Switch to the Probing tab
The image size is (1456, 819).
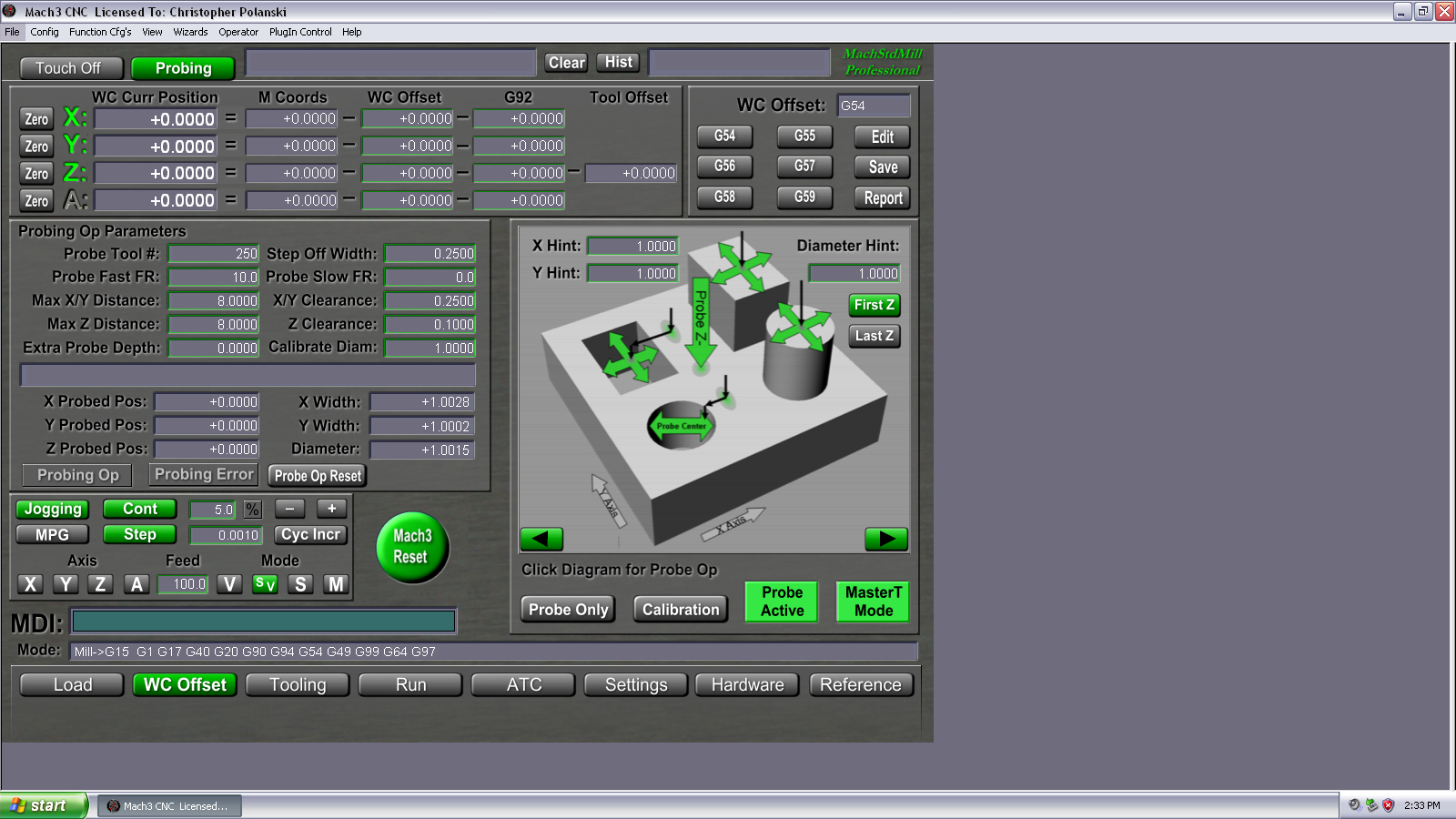183,68
